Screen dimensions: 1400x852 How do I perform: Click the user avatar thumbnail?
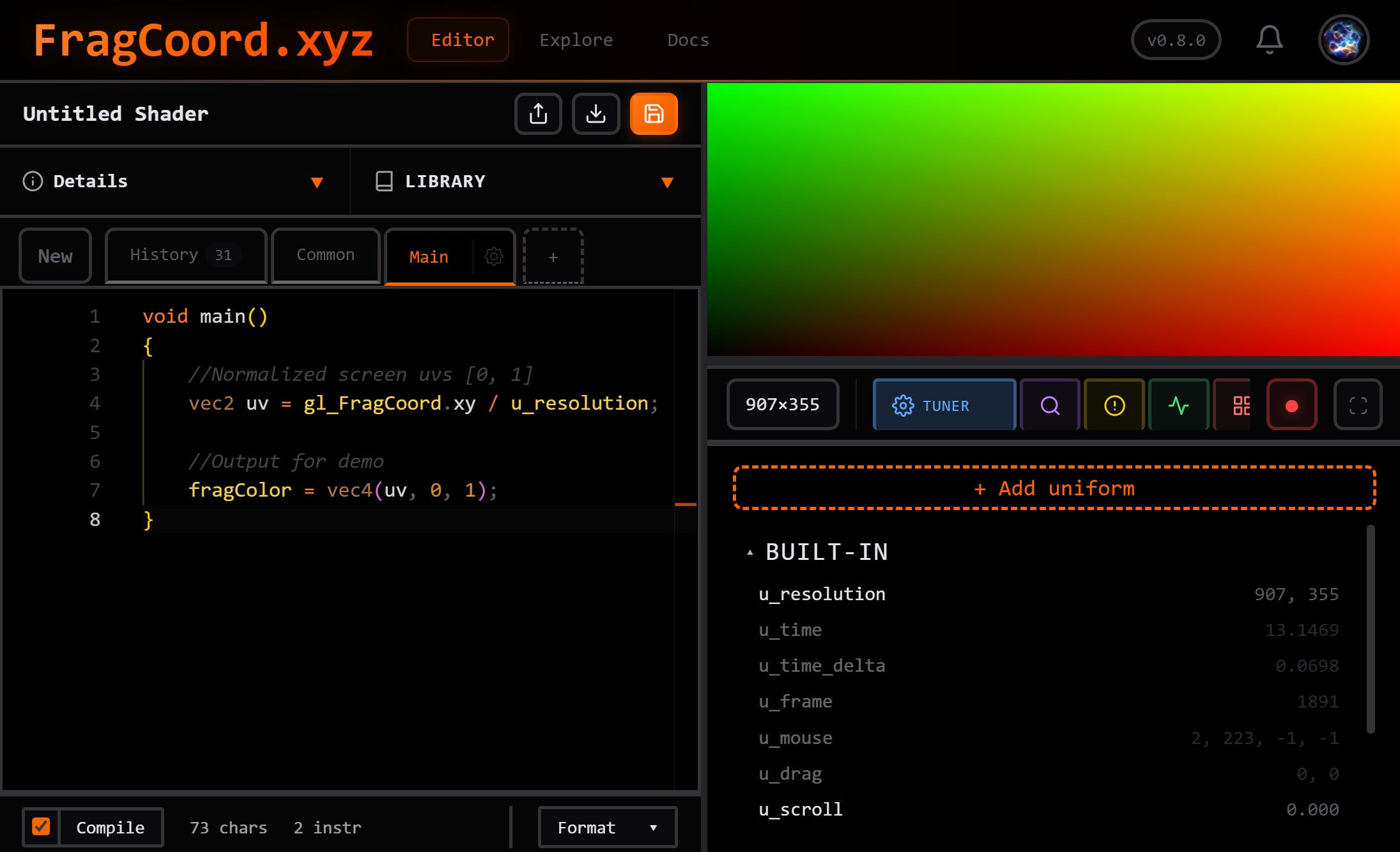click(x=1343, y=40)
